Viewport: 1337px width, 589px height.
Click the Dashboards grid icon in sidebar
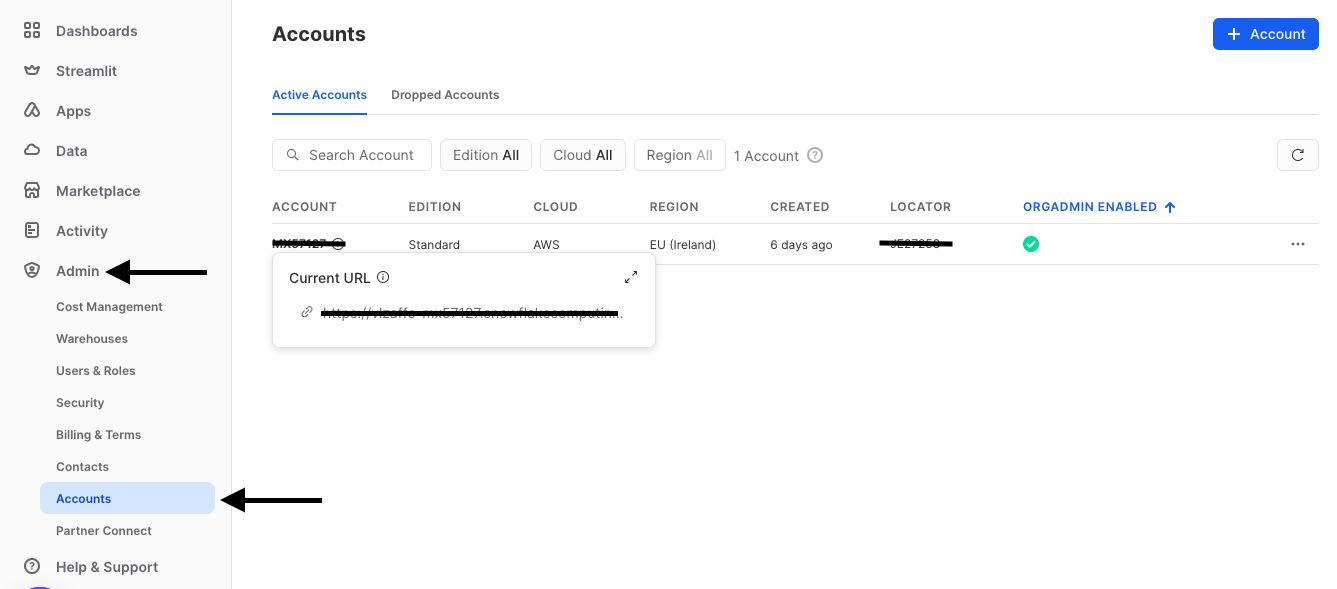pyautogui.click(x=32, y=31)
